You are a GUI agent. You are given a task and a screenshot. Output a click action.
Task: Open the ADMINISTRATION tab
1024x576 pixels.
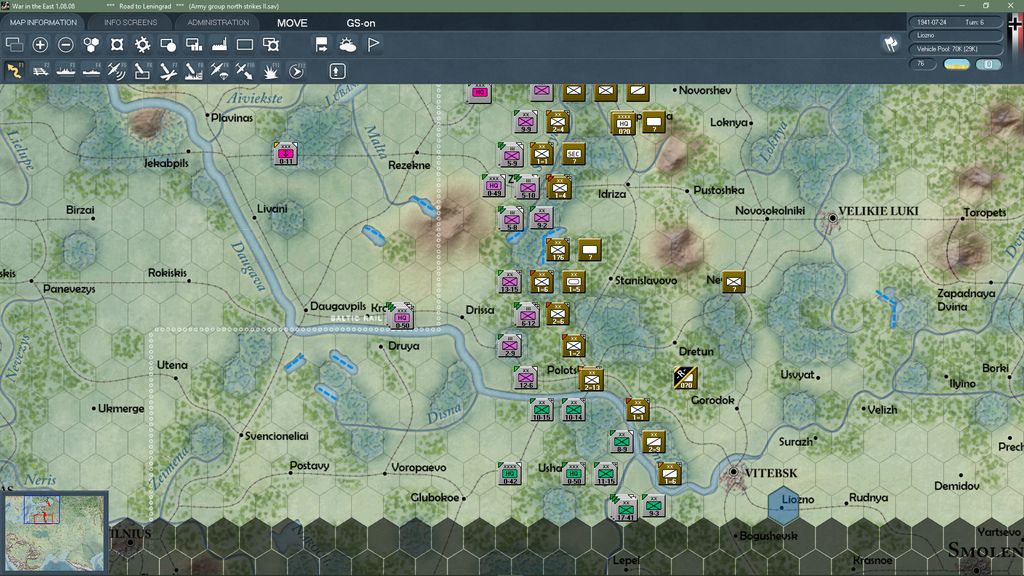(x=218, y=22)
